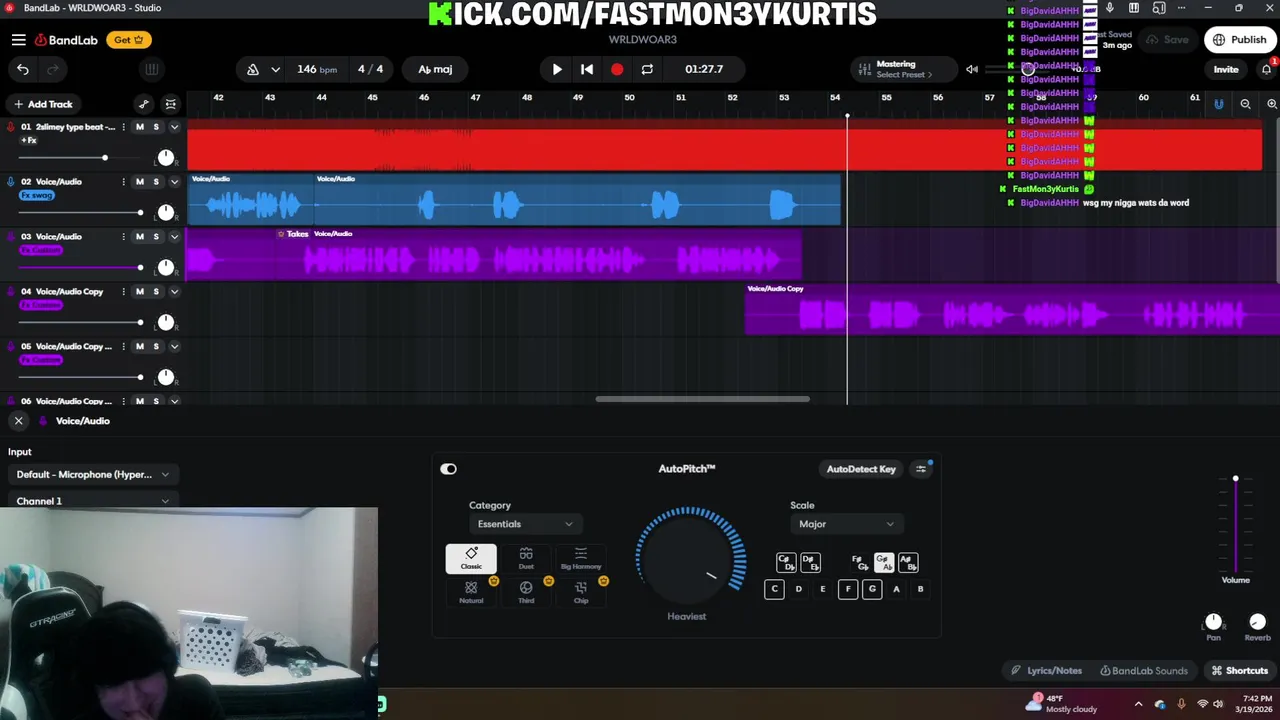Open metronome options dropdown arrow

[x=275, y=69]
